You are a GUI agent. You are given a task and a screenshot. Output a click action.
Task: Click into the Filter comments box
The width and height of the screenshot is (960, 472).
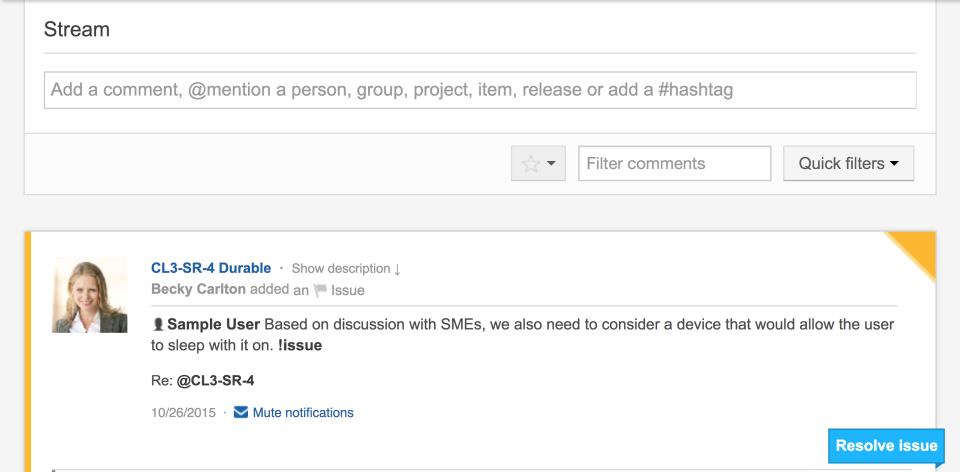[674, 164]
